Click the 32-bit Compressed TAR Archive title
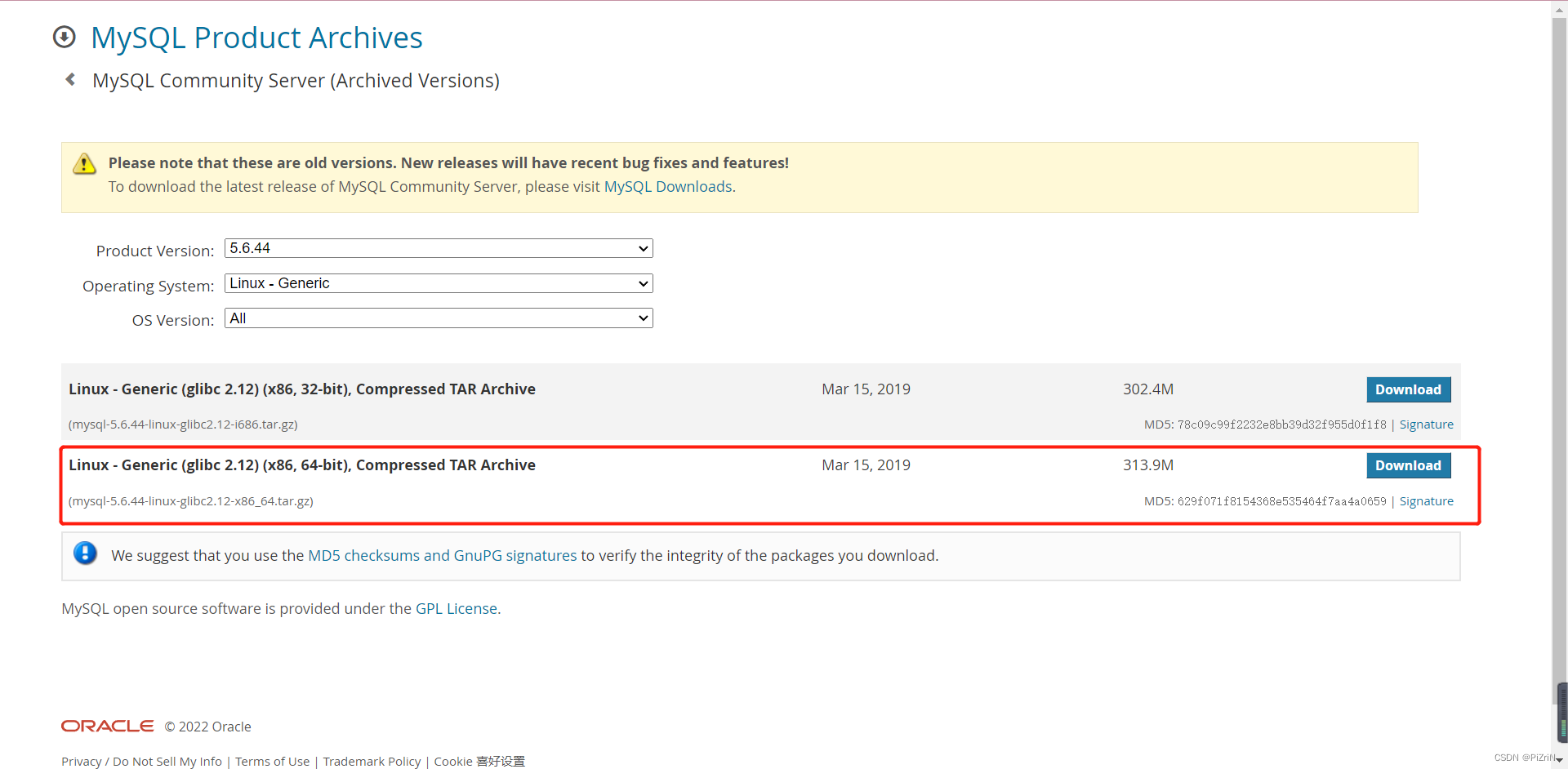Screen dimensions: 1568x769 (302, 389)
